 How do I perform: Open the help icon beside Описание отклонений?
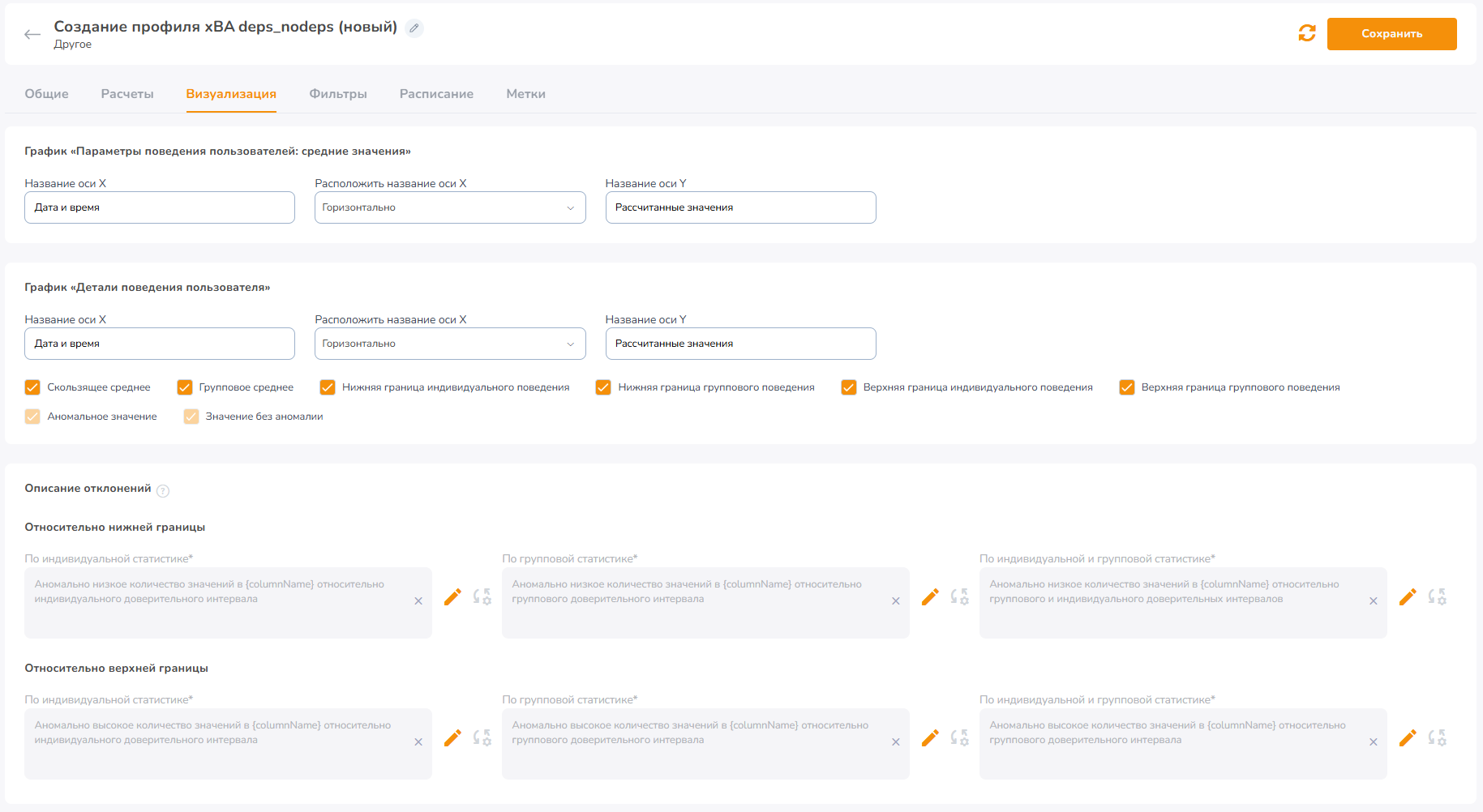tap(163, 490)
